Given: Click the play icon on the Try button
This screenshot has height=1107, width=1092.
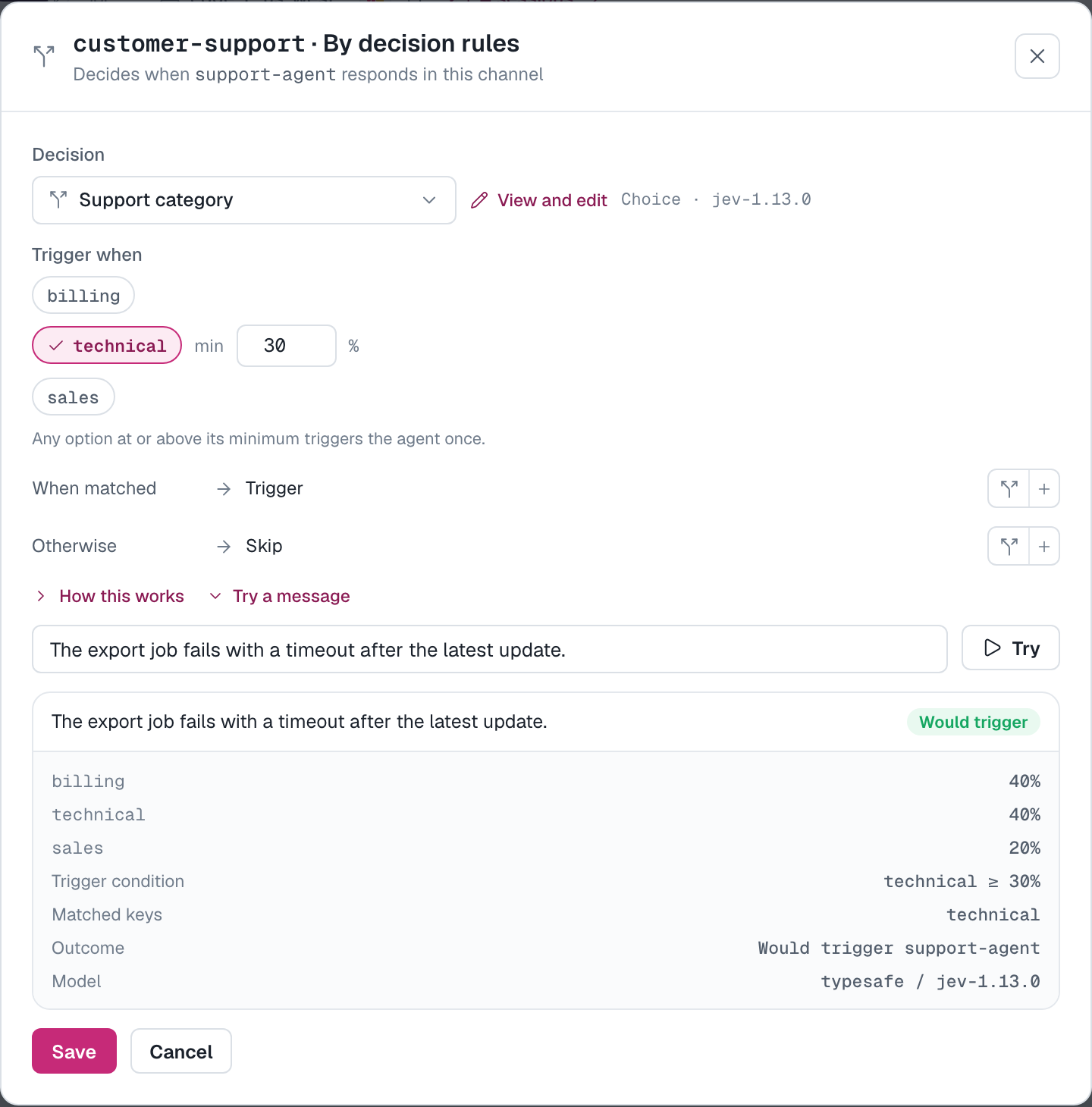Looking at the screenshot, I should 992,648.
